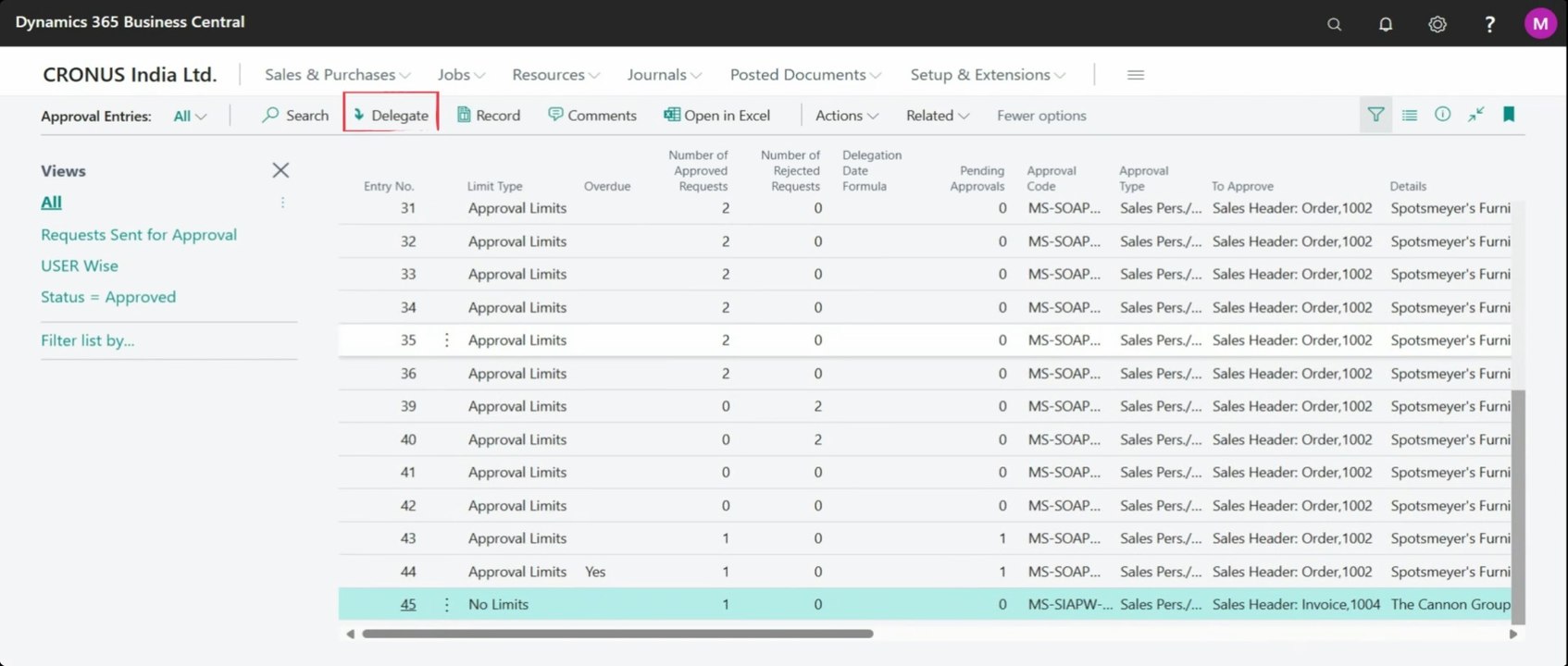Expand the Sales & Purchases menu
The height and width of the screenshot is (666, 1568).
tap(338, 75)
